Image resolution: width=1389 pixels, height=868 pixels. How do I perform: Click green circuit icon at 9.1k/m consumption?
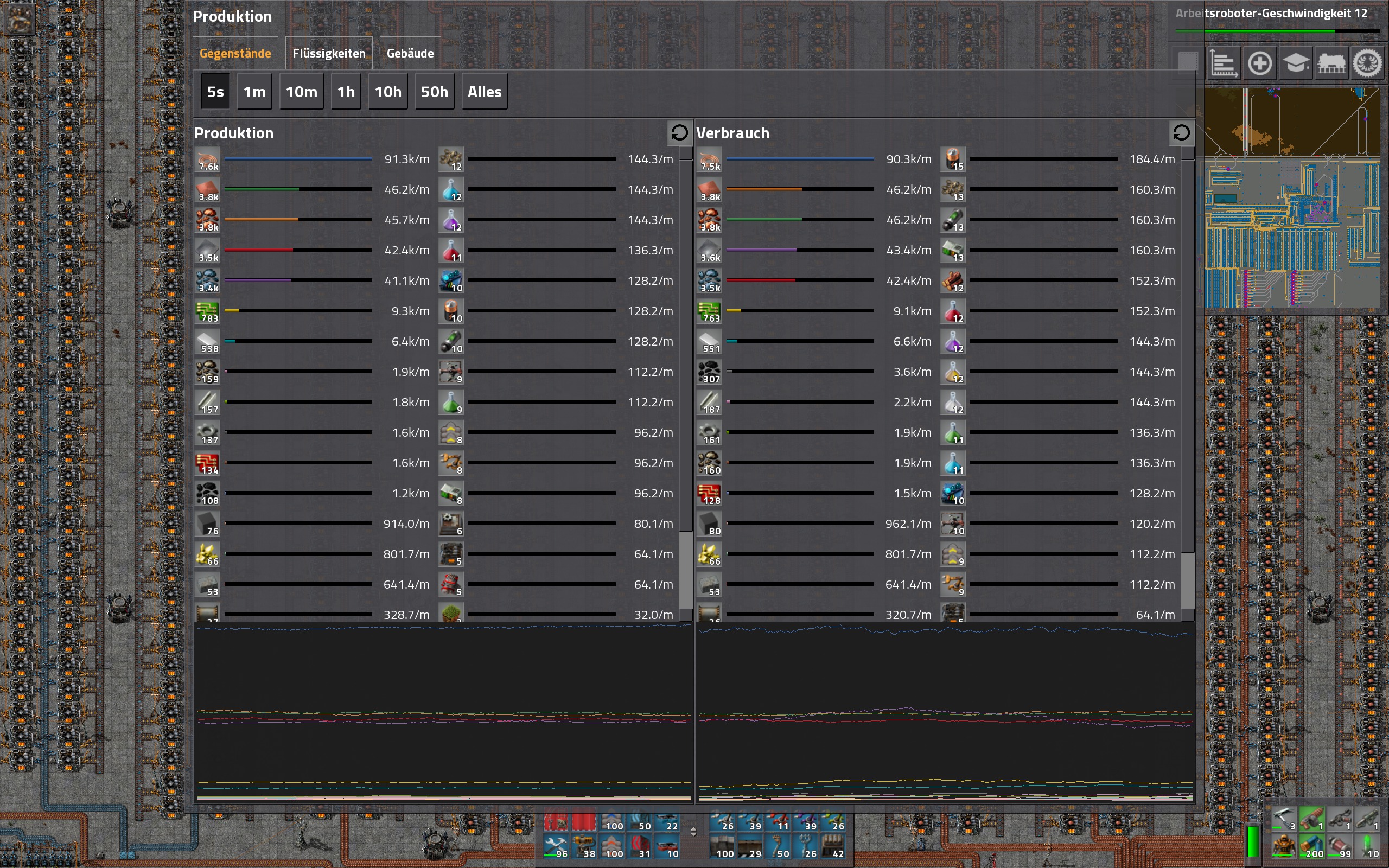710,311
